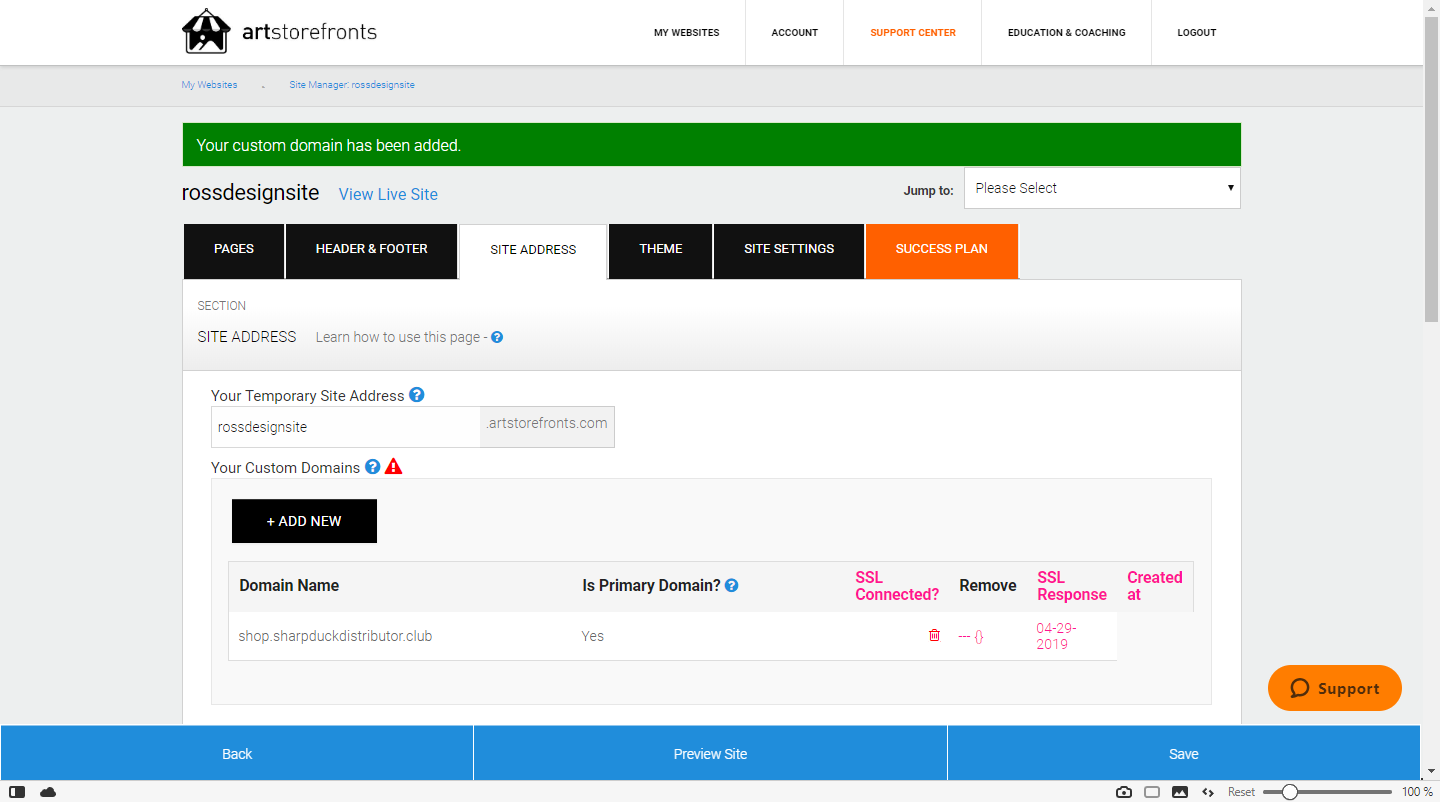Screen dimensions: 1440x802
Task: Open page actions code icon
Action: click(x=1208, y=792)
